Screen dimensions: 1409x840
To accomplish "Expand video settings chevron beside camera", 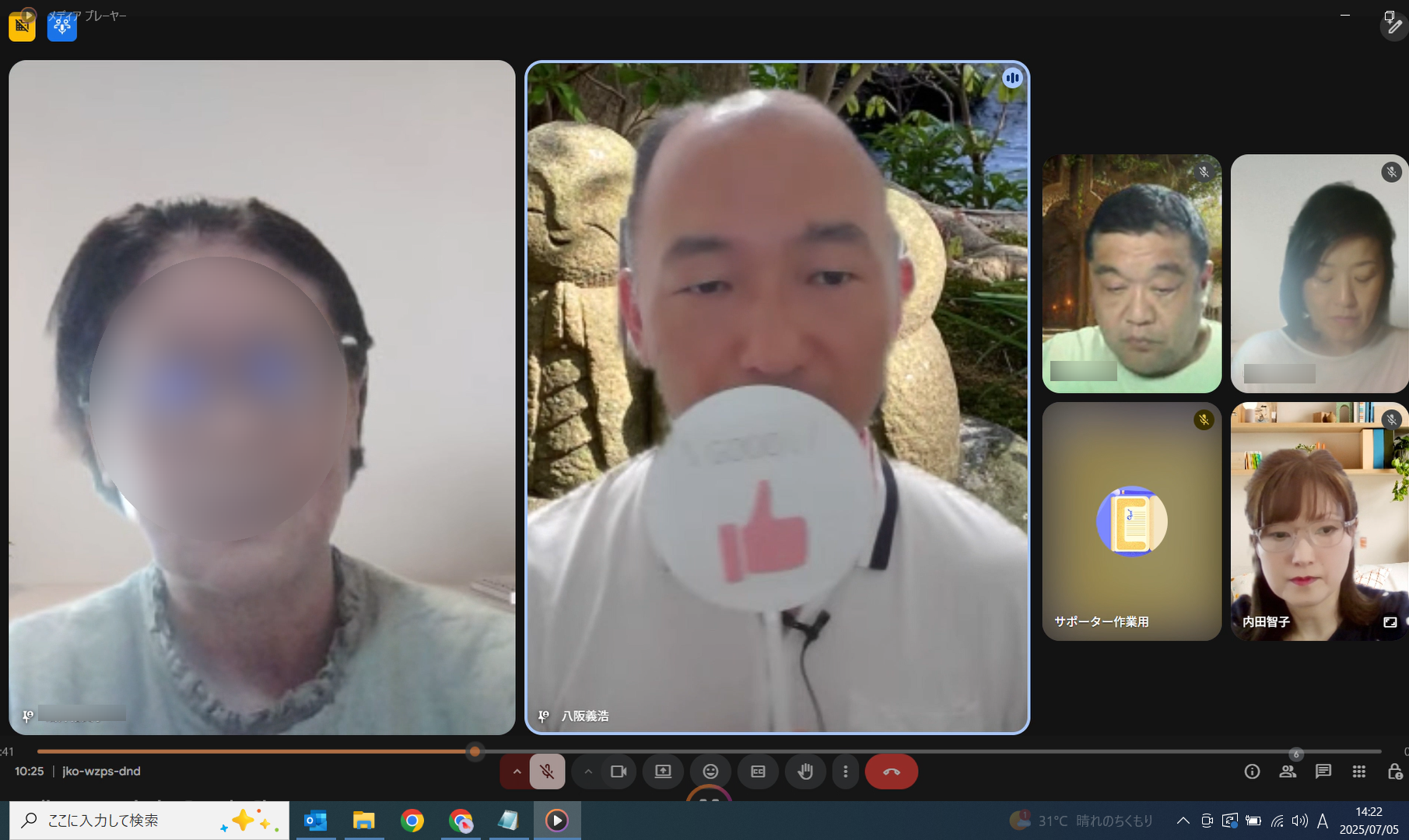I will (588, 772).
